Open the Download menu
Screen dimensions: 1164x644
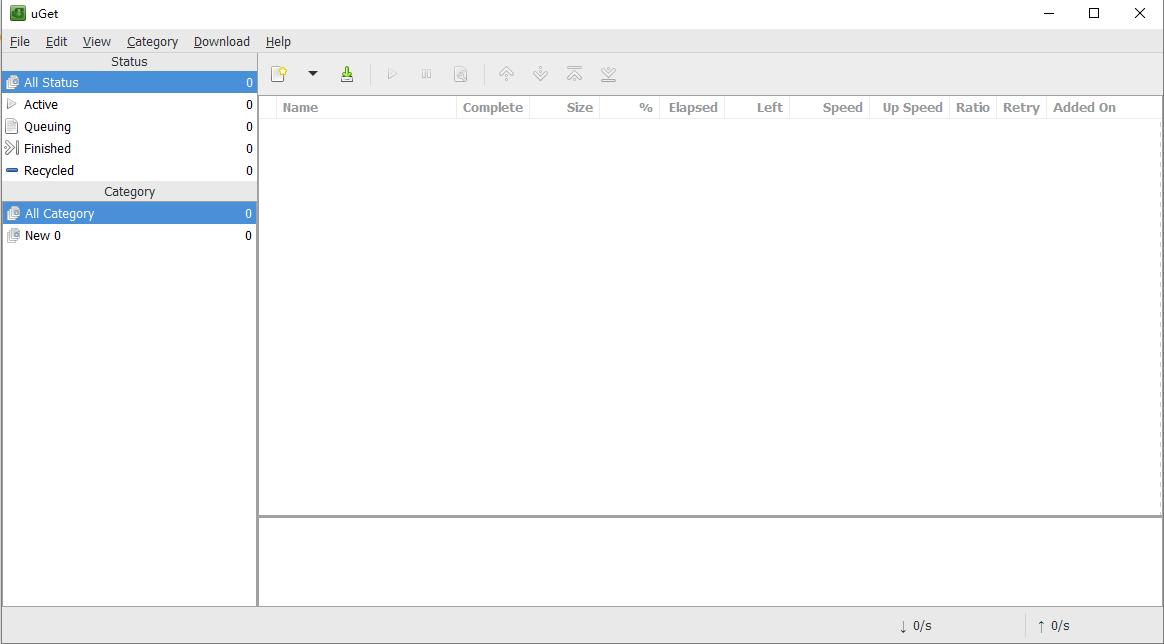click(x=221, y=41)
